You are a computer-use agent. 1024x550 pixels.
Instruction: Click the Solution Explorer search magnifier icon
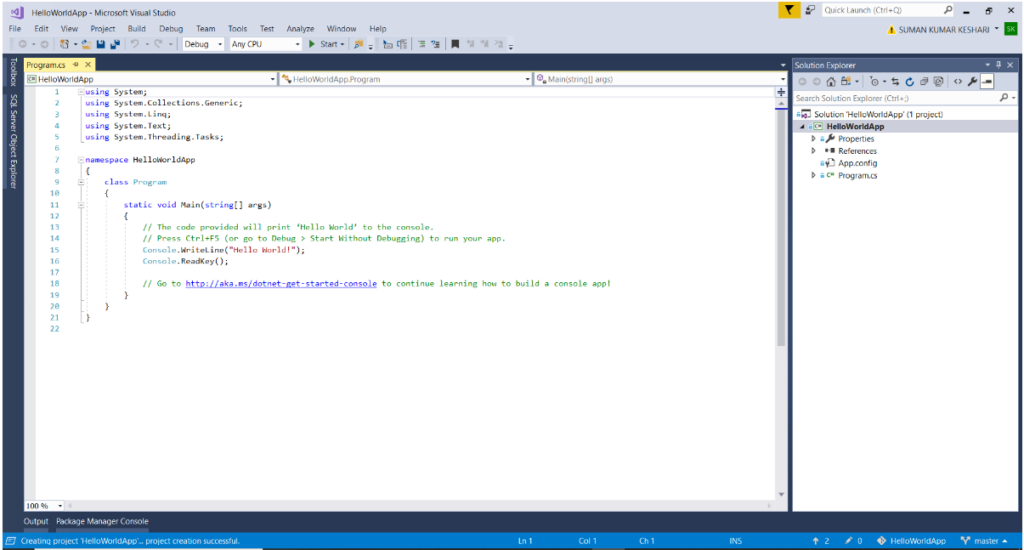[x=1004, y=97]
